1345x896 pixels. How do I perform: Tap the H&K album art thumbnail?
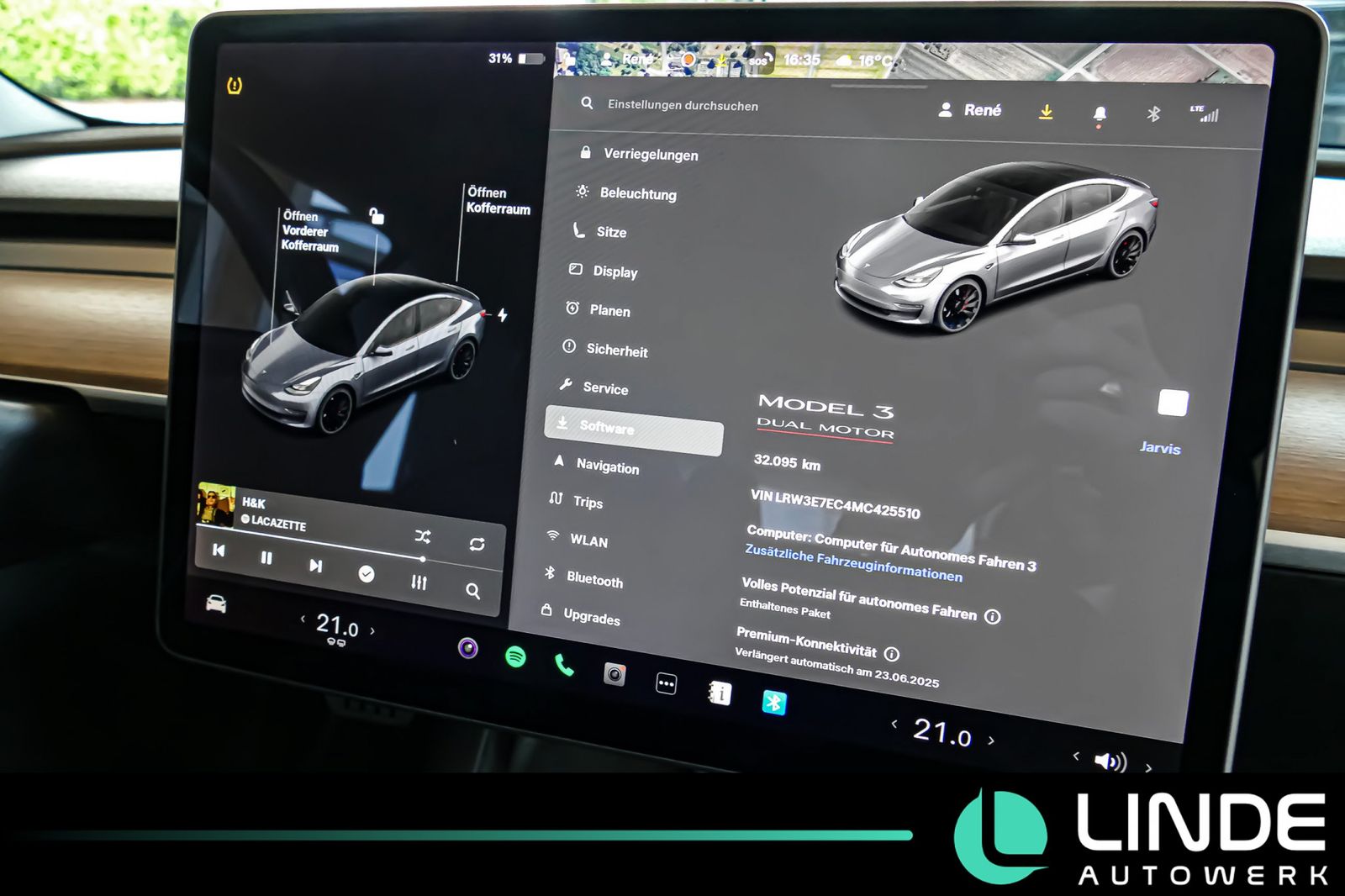pyautogui.click(x=216, y=504)
